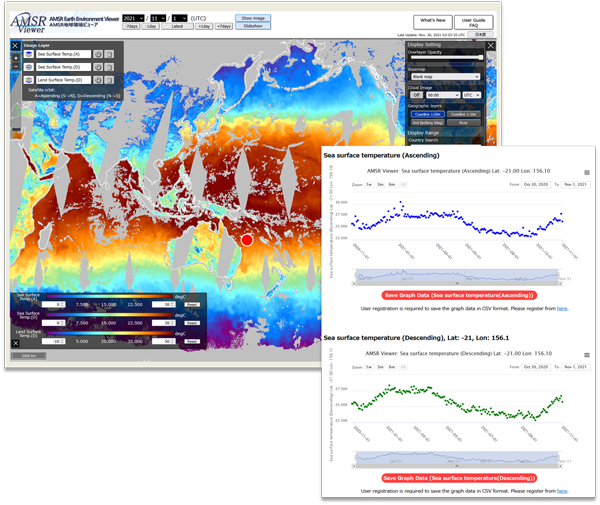Click Ascending chart From date field
Screen dimensions: 600x505
point(536,184)
